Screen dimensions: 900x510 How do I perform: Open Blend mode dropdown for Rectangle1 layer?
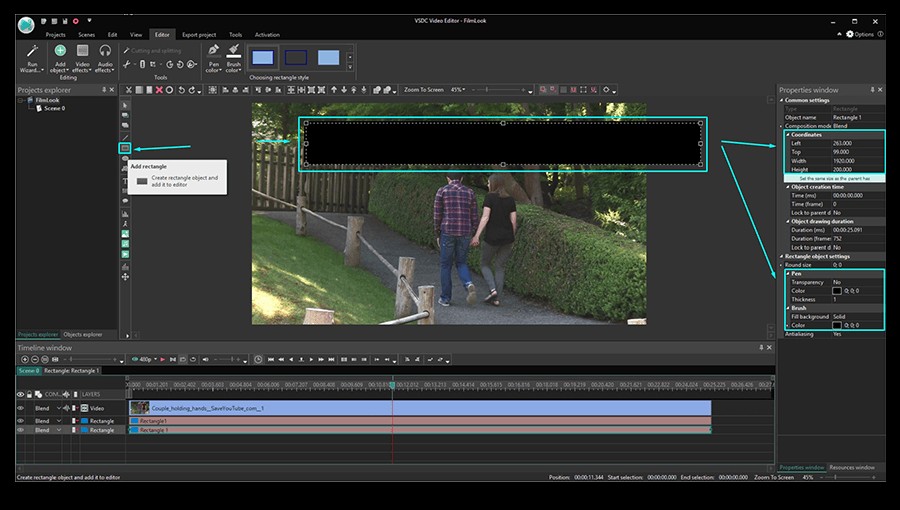coord(59,421)
